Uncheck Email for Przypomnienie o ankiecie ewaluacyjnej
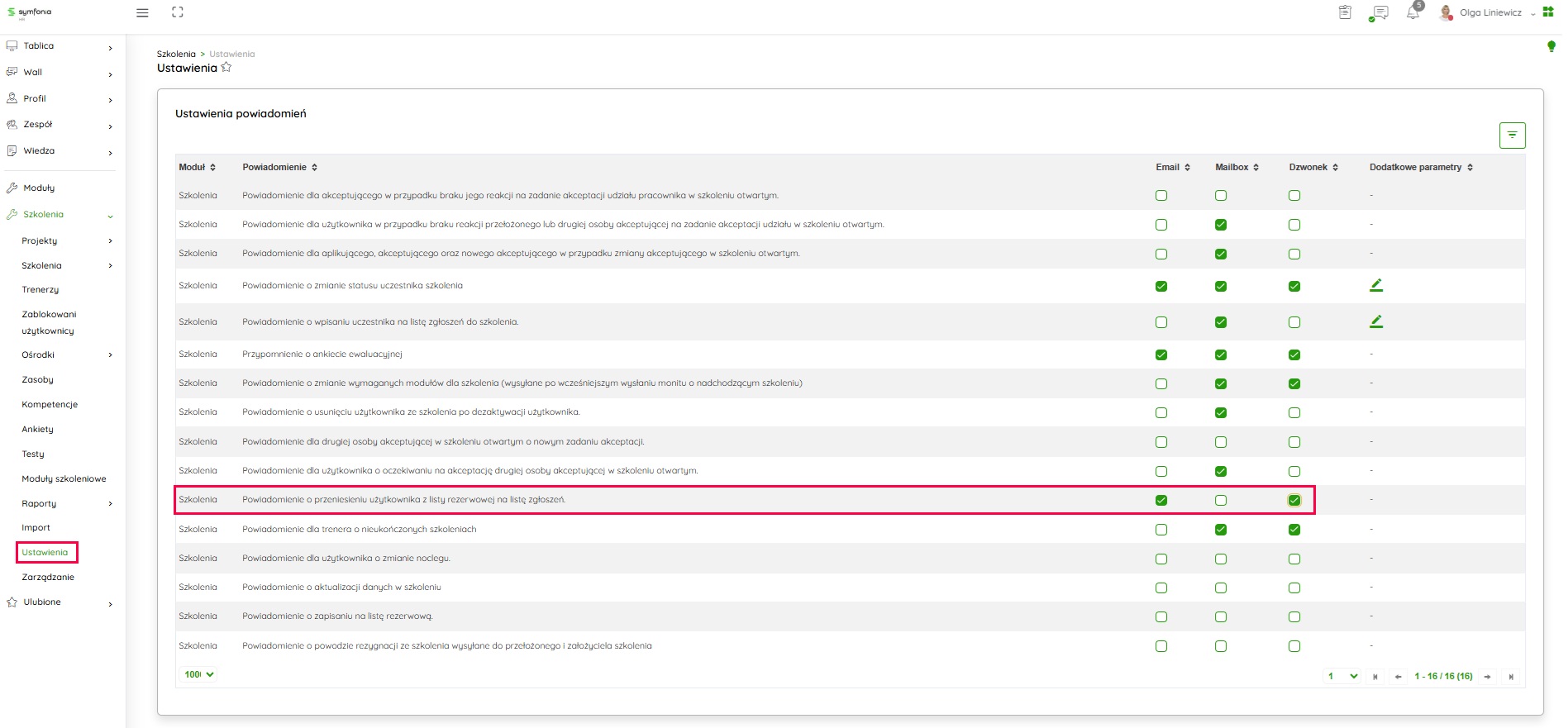Screen dimensions: 1568x728 pyautogui.click(x=1161, y=355)
